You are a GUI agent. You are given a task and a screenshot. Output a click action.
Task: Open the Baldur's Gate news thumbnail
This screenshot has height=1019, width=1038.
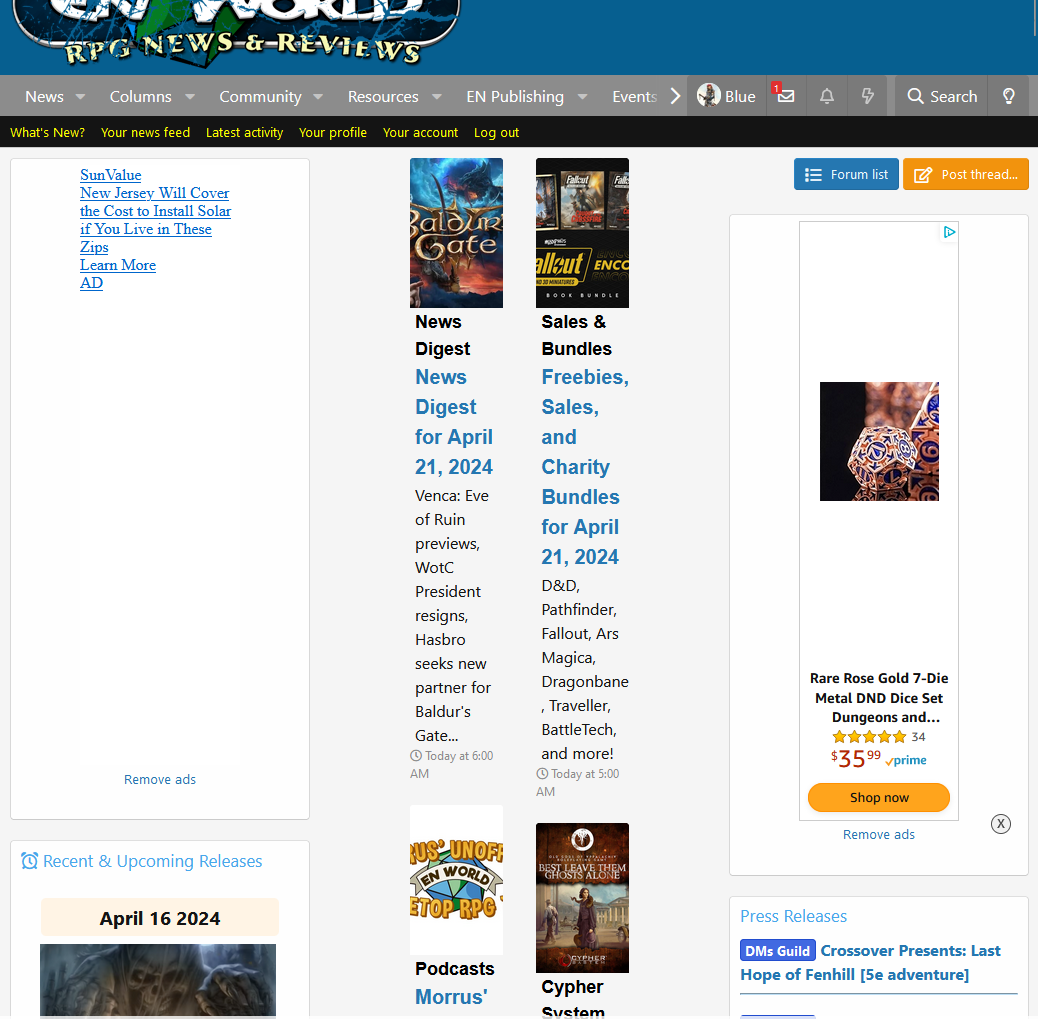tap(456, 233)
